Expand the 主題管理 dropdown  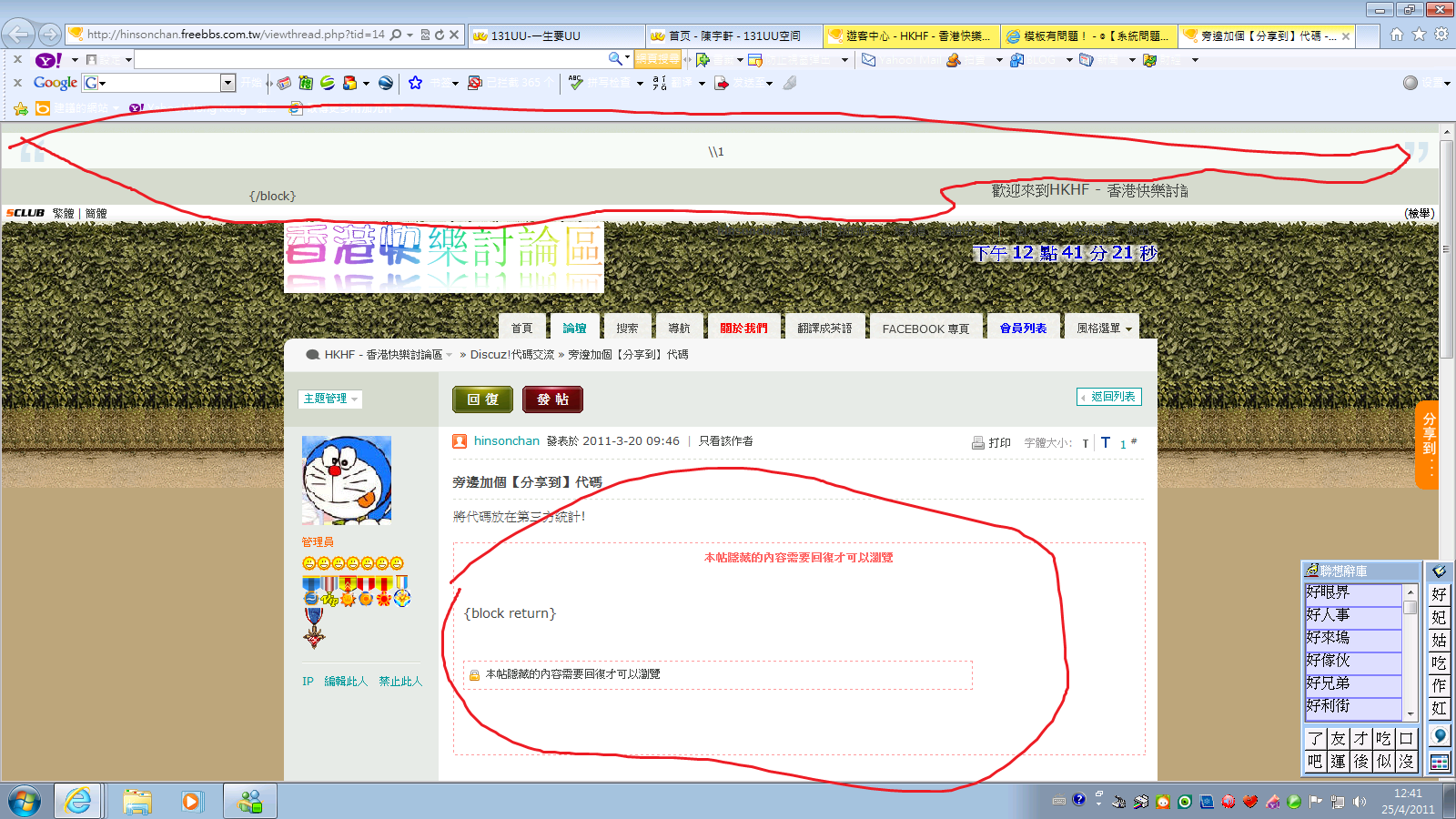(330, 399)
